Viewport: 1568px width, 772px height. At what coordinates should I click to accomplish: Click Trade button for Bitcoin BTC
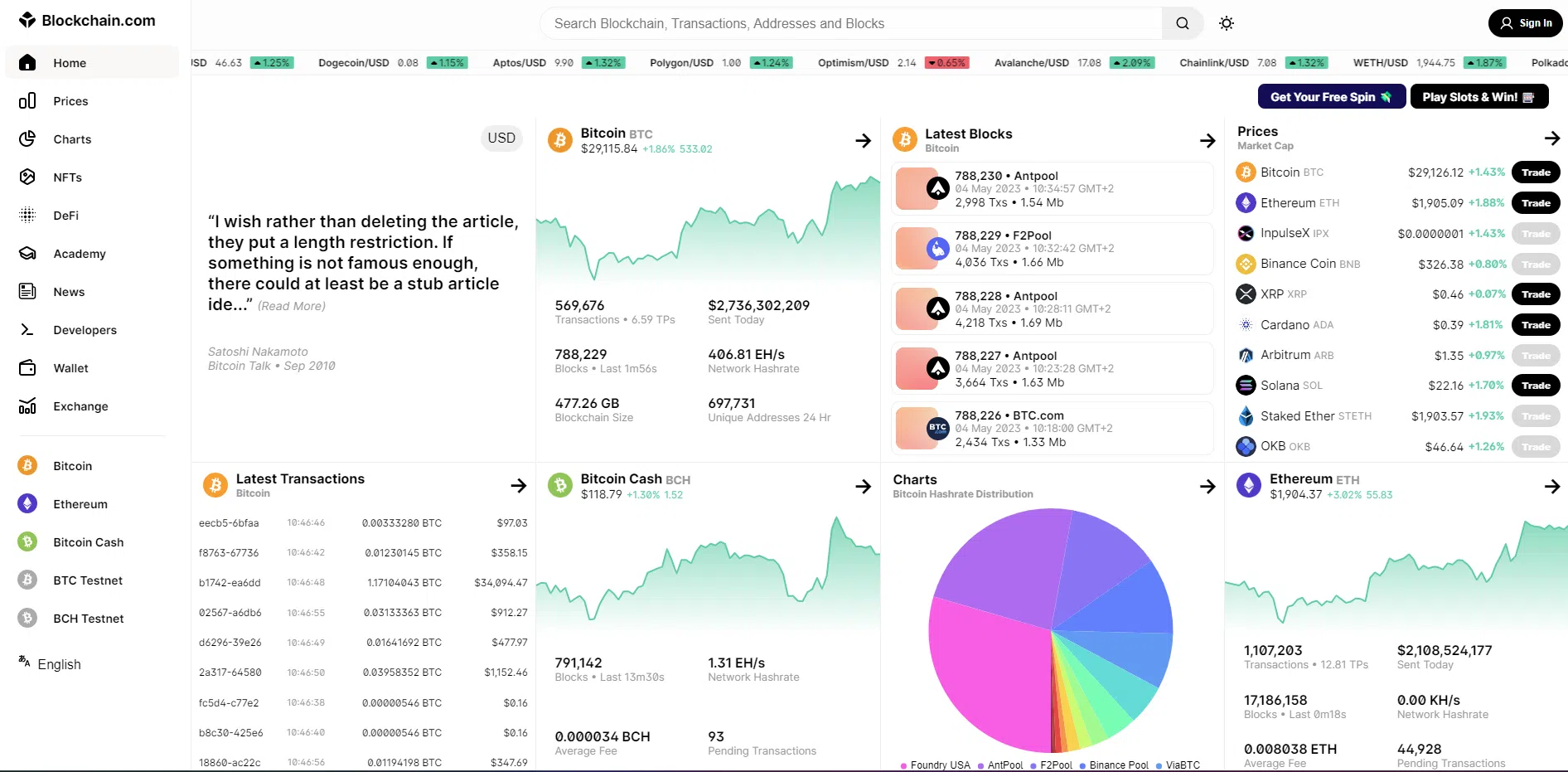(x=1536, y=172)
